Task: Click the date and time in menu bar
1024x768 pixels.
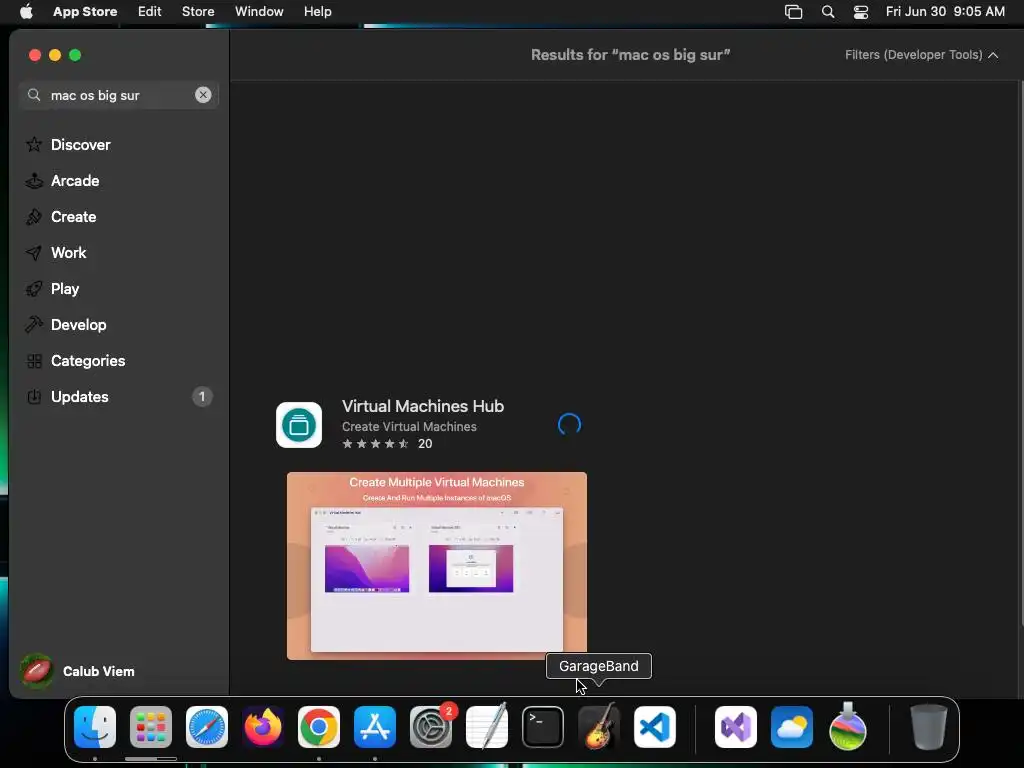Action: [945, 12]
